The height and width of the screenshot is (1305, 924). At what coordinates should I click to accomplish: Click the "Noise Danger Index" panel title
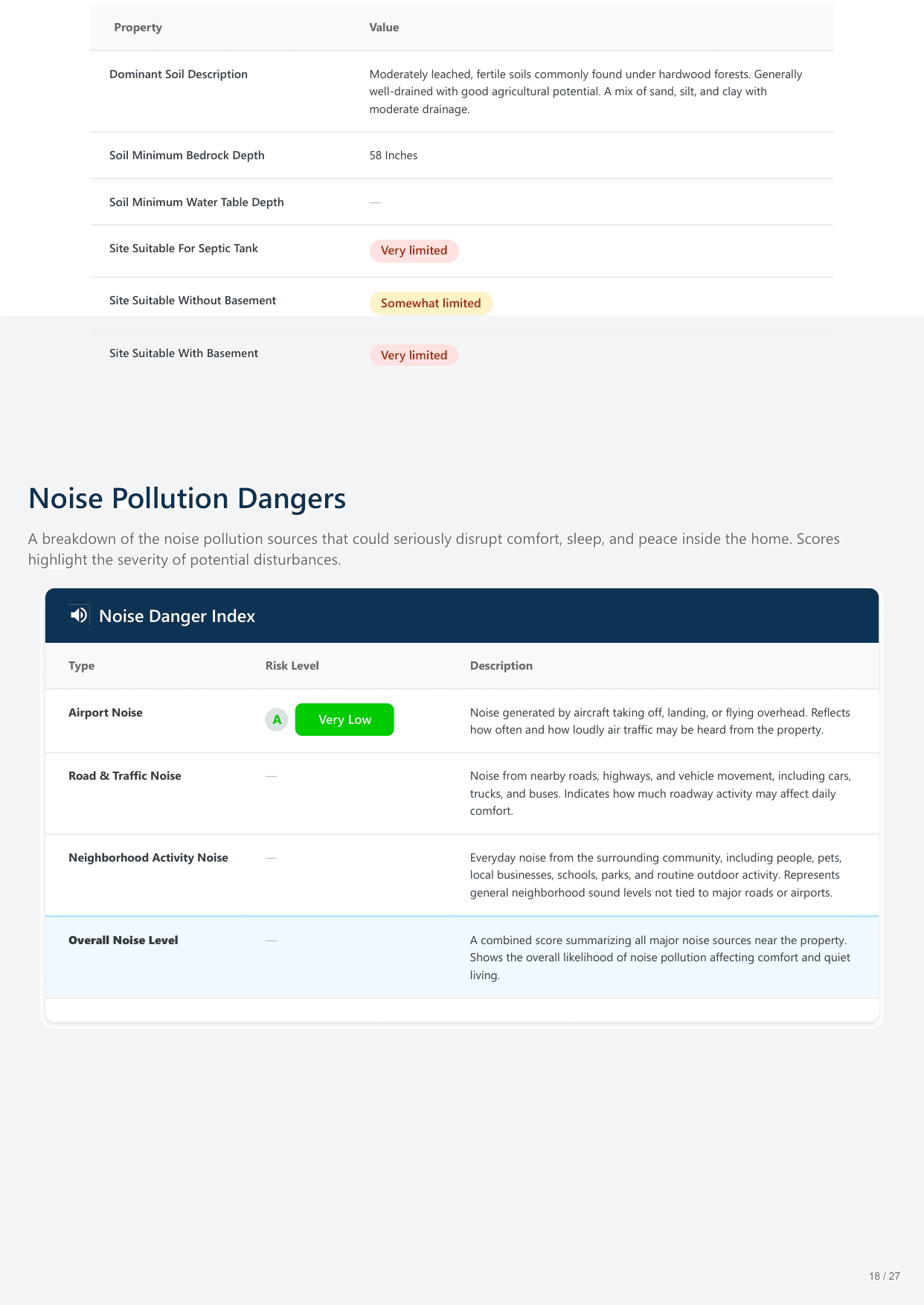[x=177, y=616]
